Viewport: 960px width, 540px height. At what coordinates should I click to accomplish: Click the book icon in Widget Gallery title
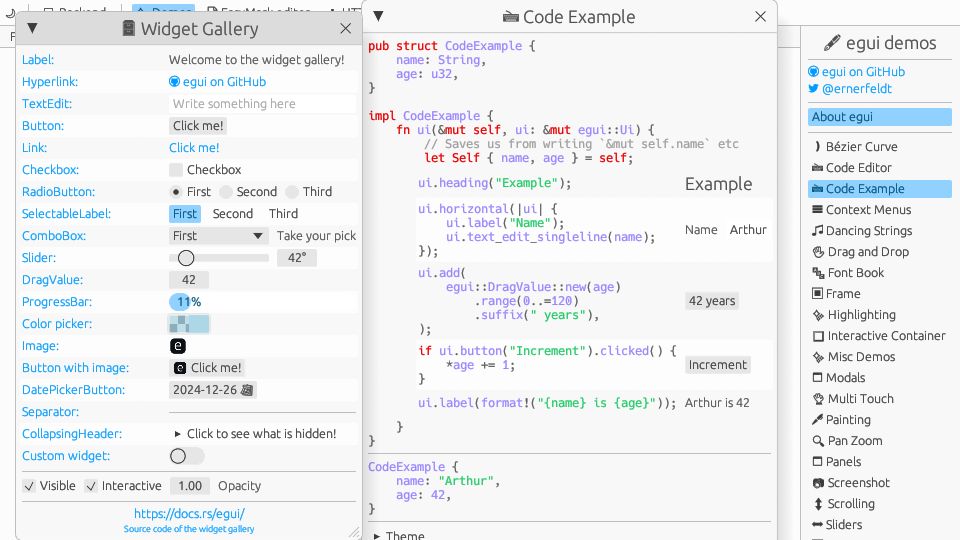coord(129,28)
